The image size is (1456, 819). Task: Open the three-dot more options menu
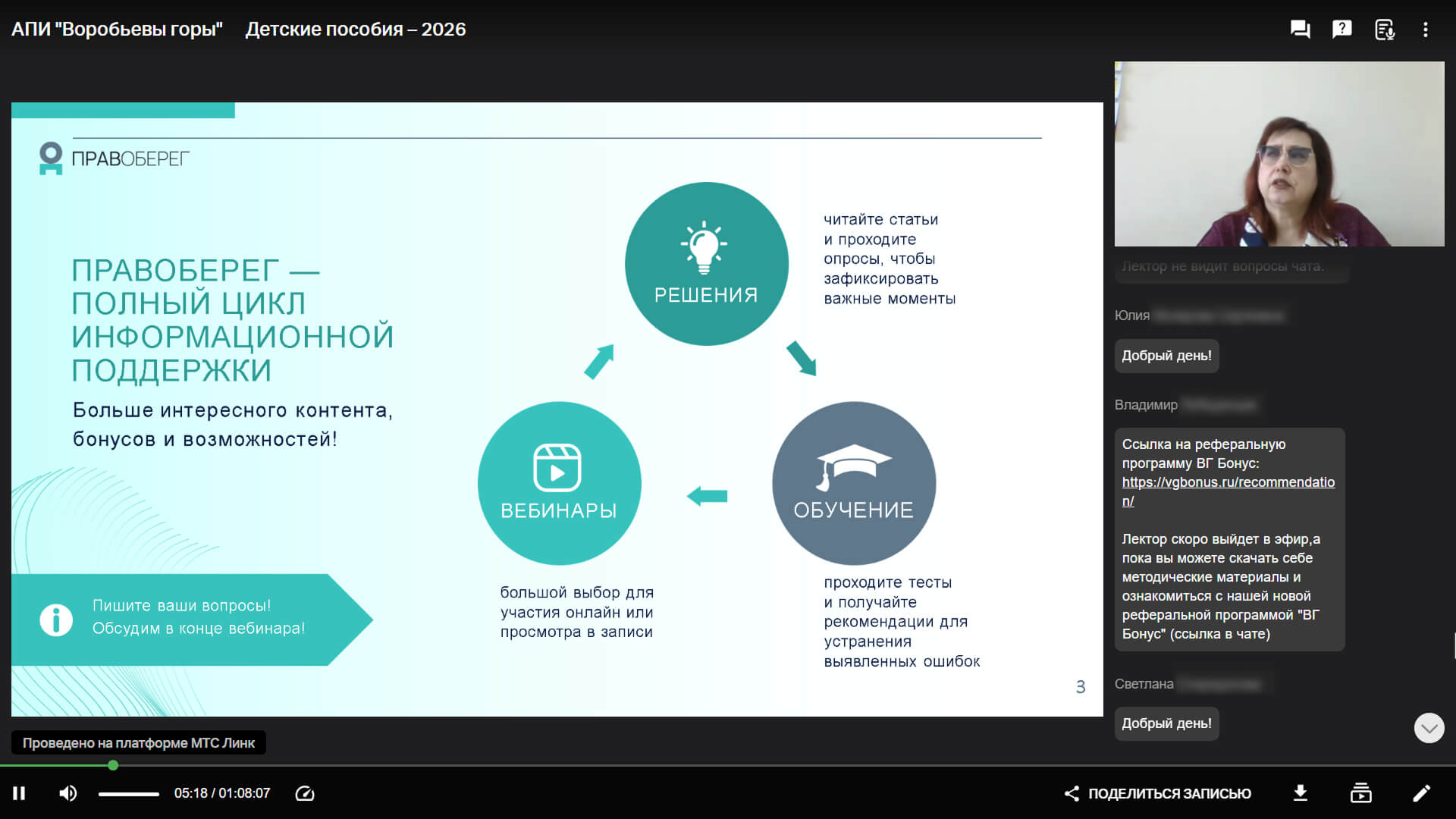click(x=1426, y=30)
